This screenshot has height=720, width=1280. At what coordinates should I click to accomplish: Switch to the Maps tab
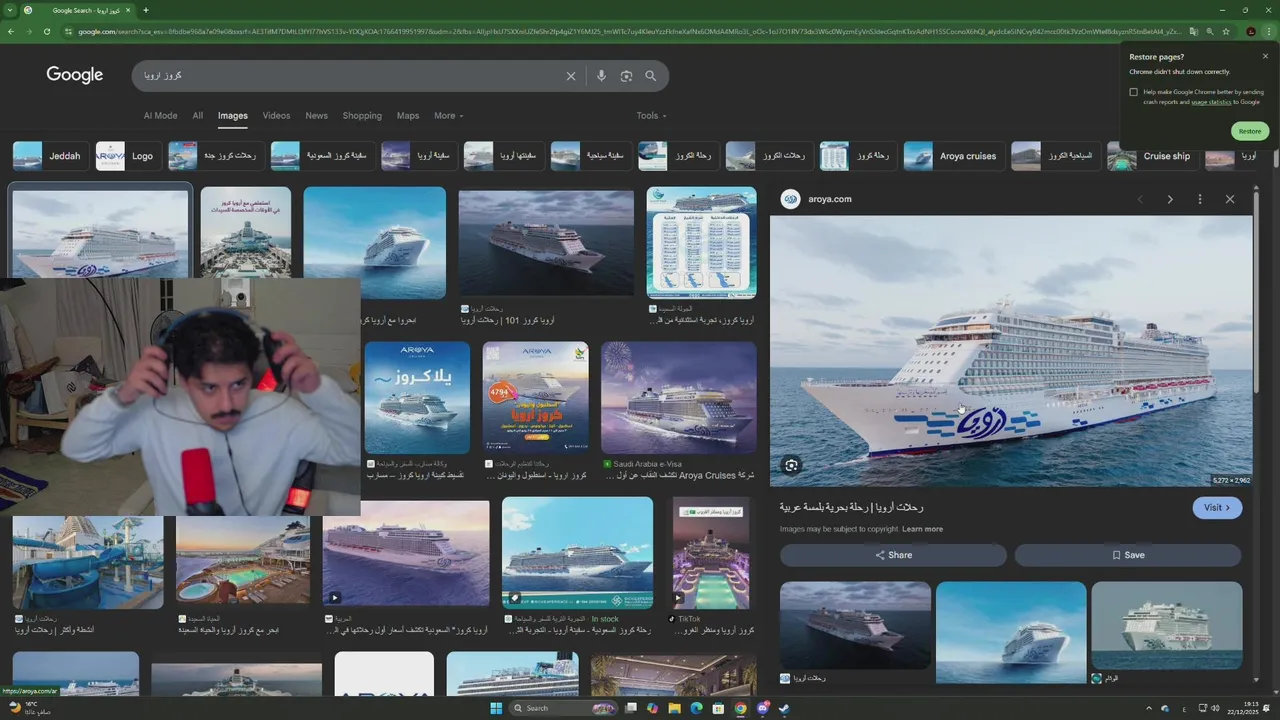408,116
